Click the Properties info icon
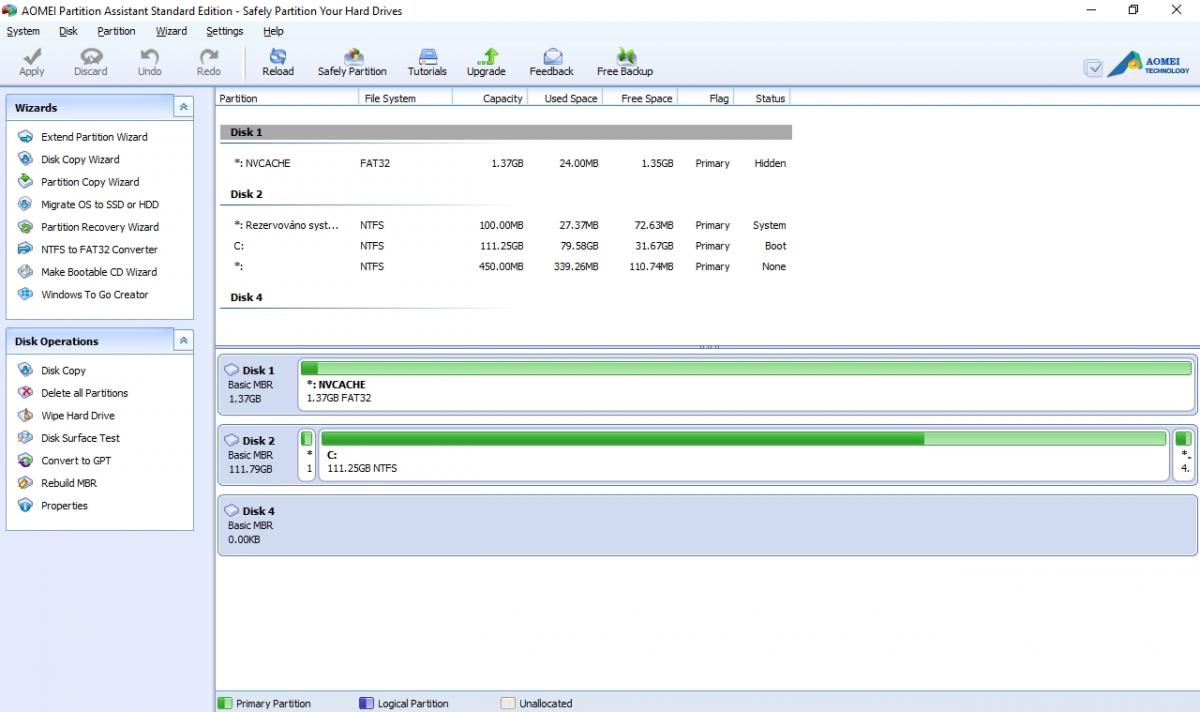 [26, 505]
